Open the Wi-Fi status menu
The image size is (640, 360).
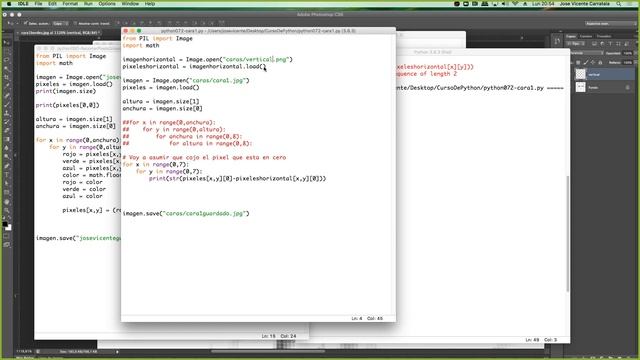[x=515, y=4]
